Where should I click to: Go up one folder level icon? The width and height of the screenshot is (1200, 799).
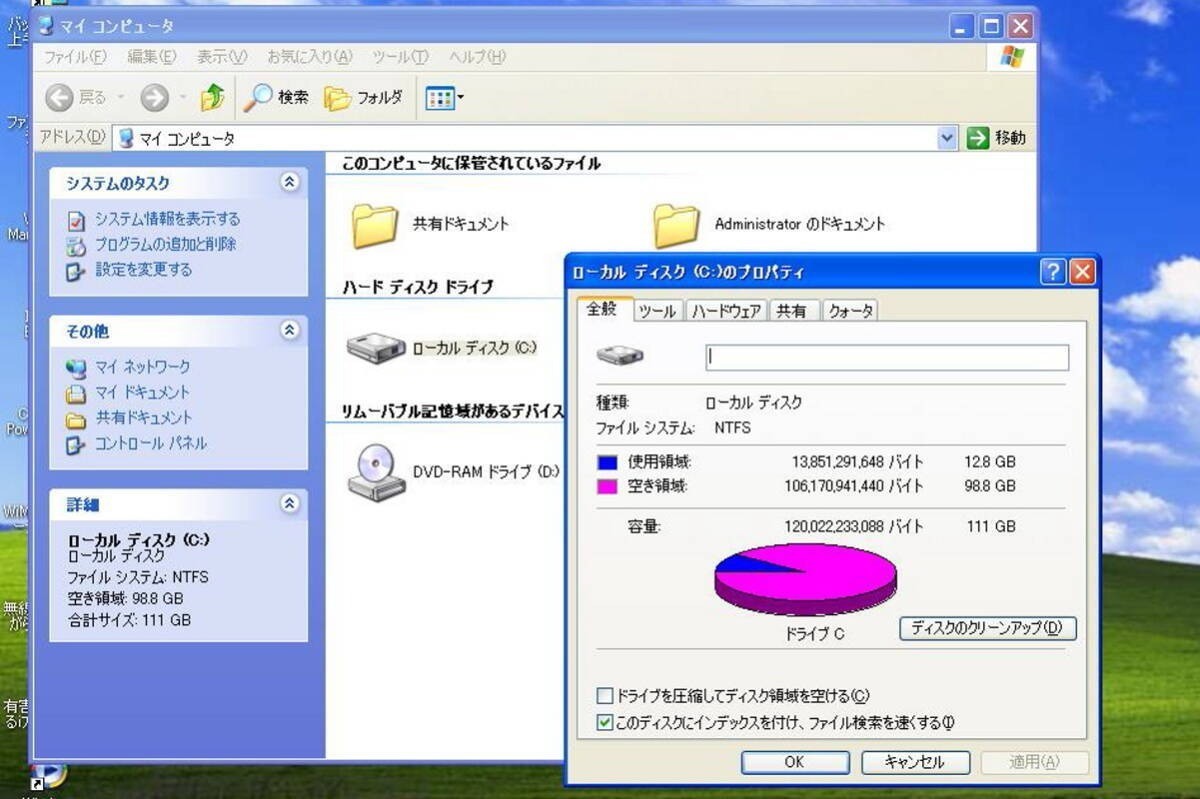213,97
